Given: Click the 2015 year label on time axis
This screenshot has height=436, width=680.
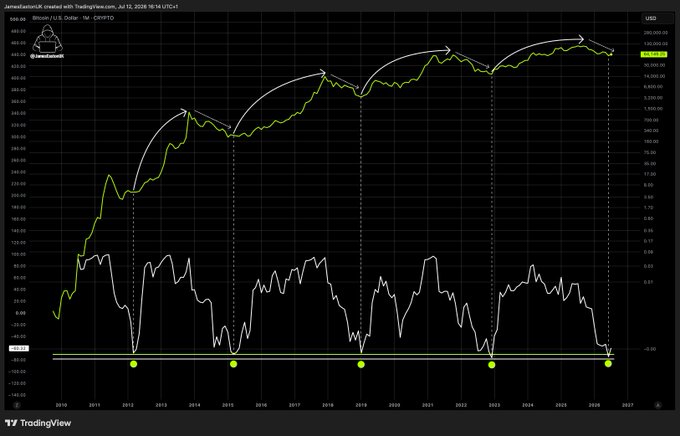Looking at the screenshot, I should pyautogui.click(x=228, y=405).
